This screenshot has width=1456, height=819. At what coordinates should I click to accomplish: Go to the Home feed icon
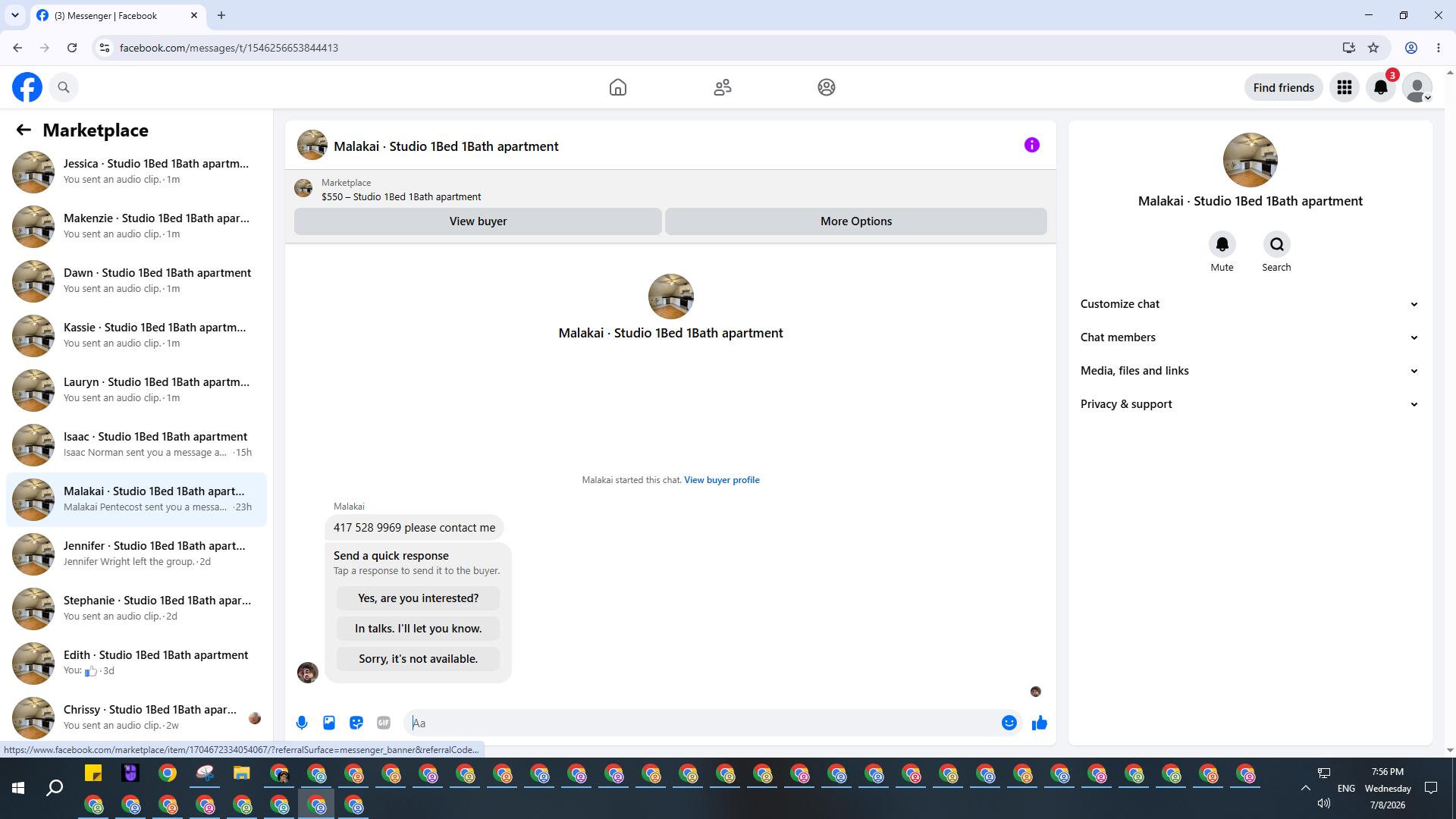[x=618, y=87]
